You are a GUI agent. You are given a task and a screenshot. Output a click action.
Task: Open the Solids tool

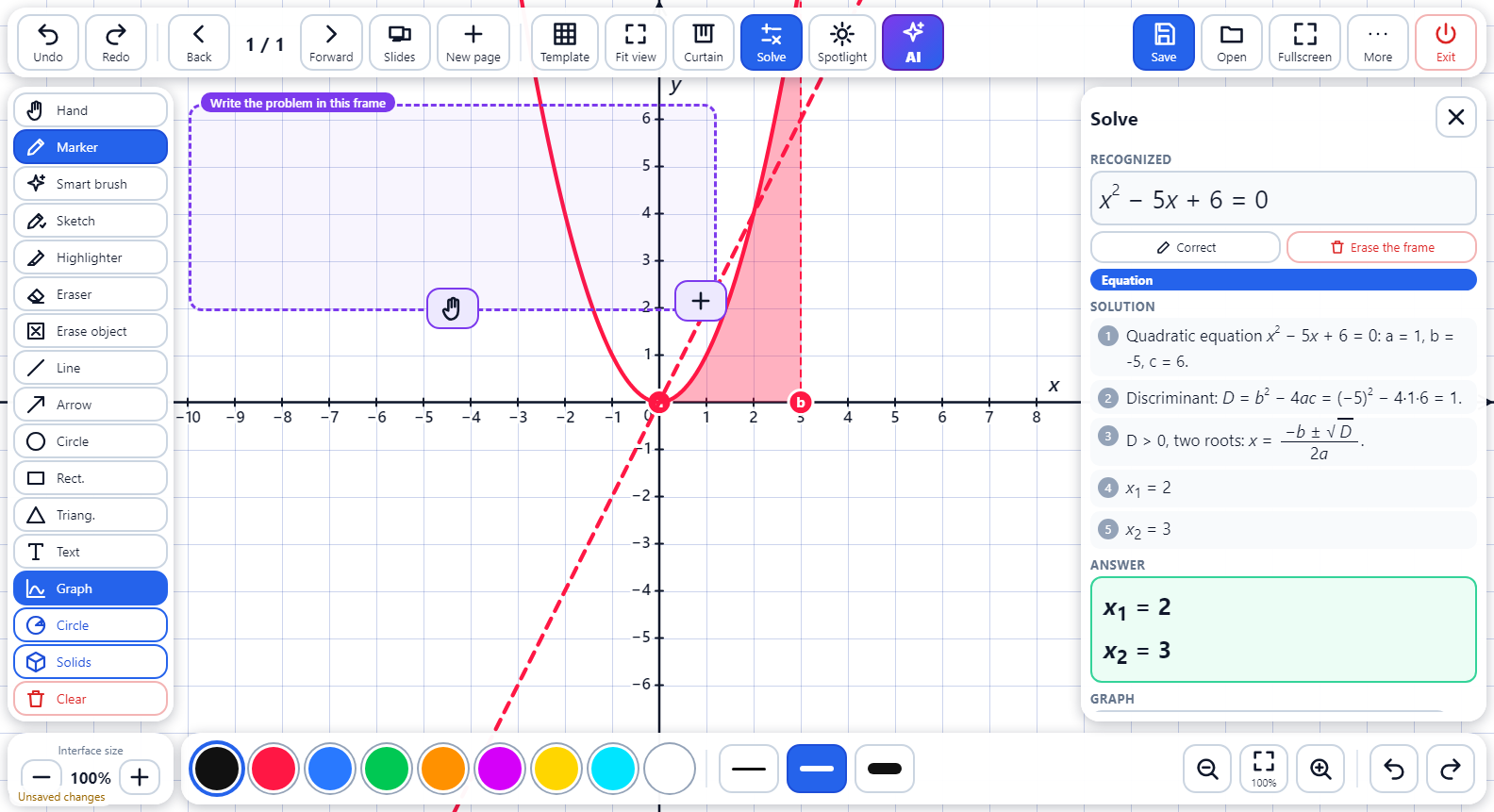coord(91,662)
